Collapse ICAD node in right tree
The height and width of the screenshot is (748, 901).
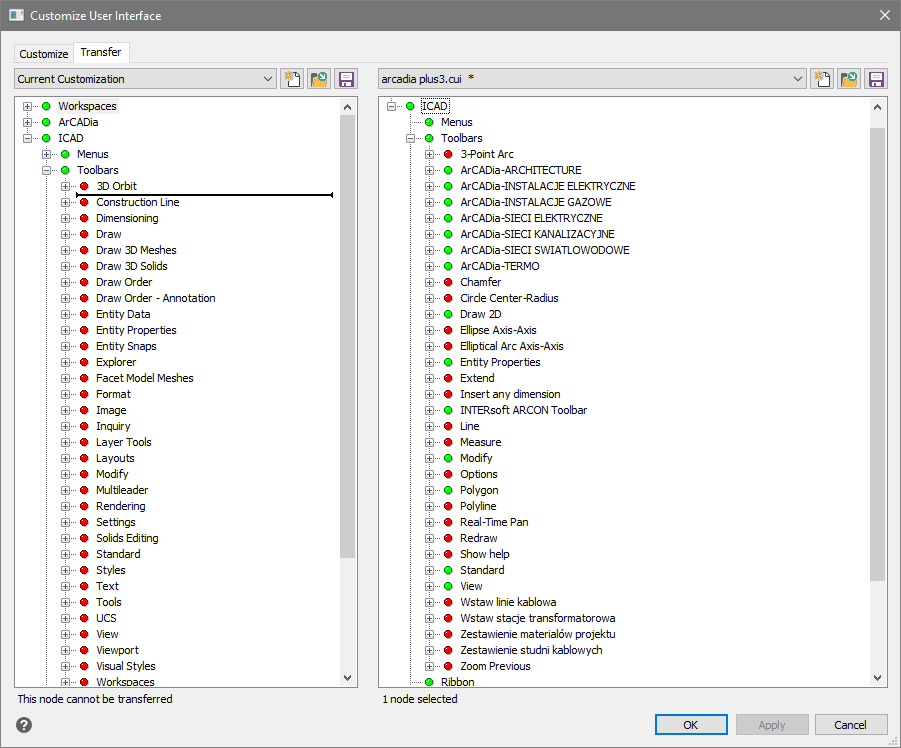pyautogui.click(x=391, y=106)
